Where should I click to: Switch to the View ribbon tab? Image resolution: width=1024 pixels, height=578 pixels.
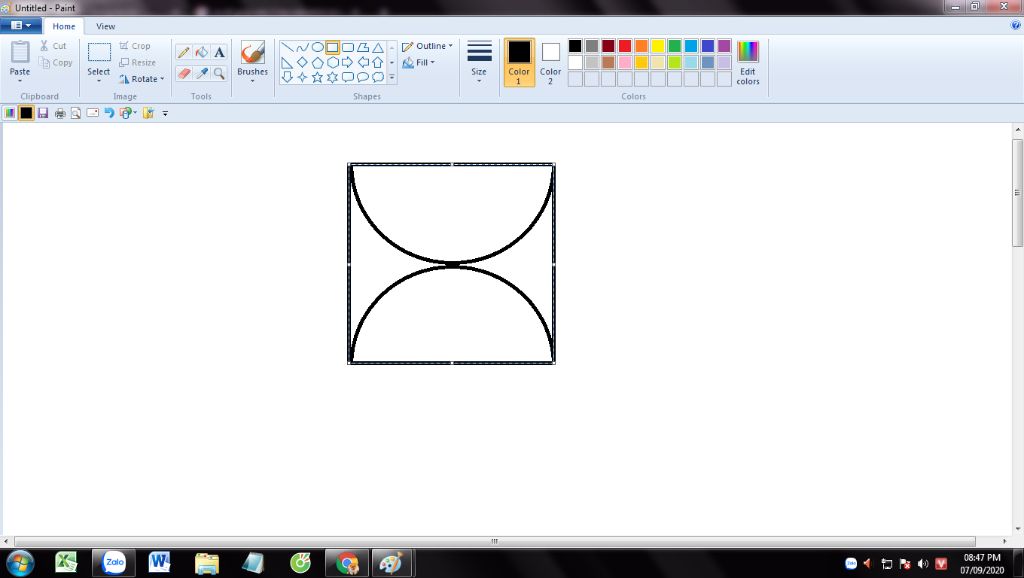pyautogui.click(x=105, y=26)
